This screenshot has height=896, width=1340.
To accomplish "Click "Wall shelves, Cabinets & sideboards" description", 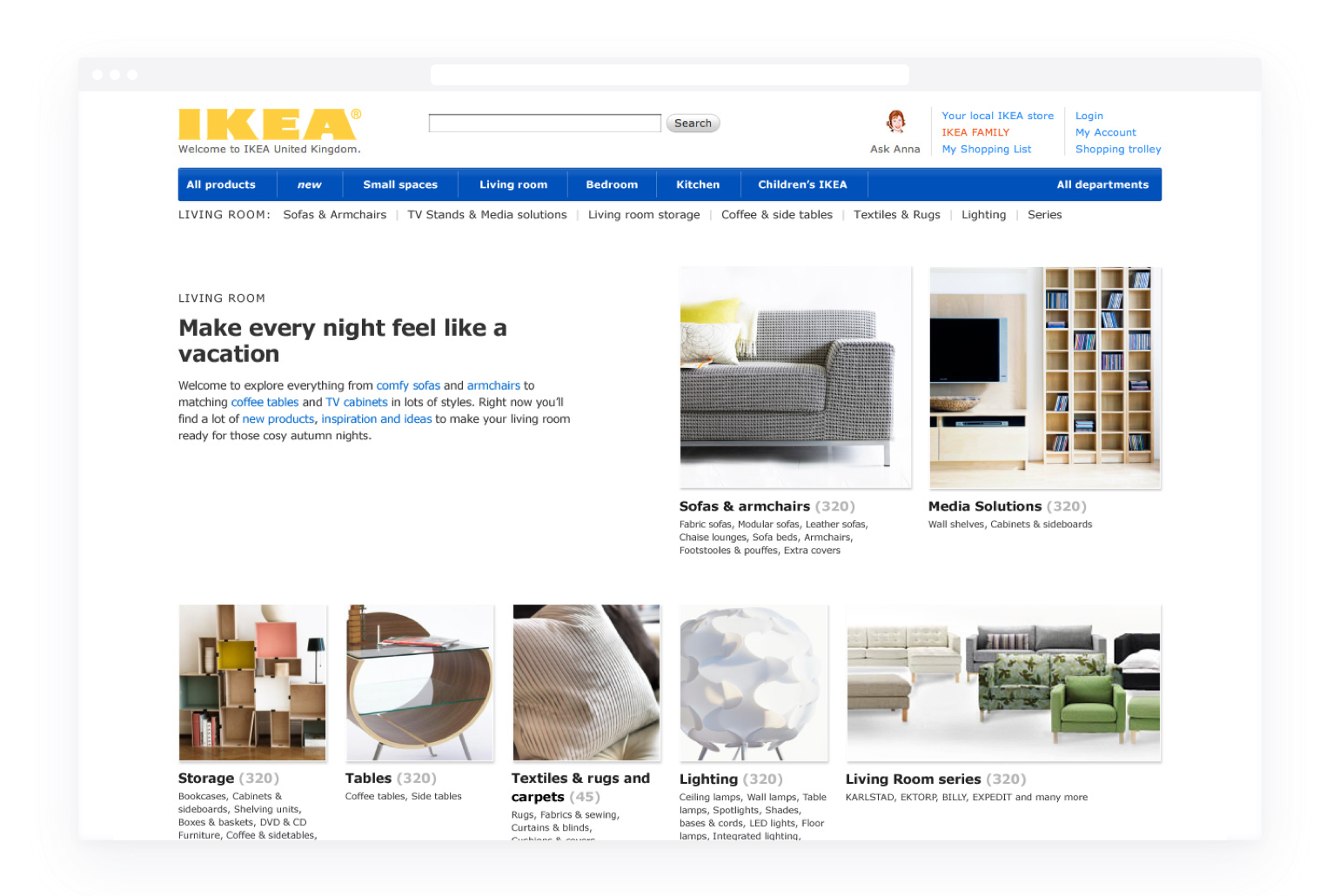I will pos(1010,525).
